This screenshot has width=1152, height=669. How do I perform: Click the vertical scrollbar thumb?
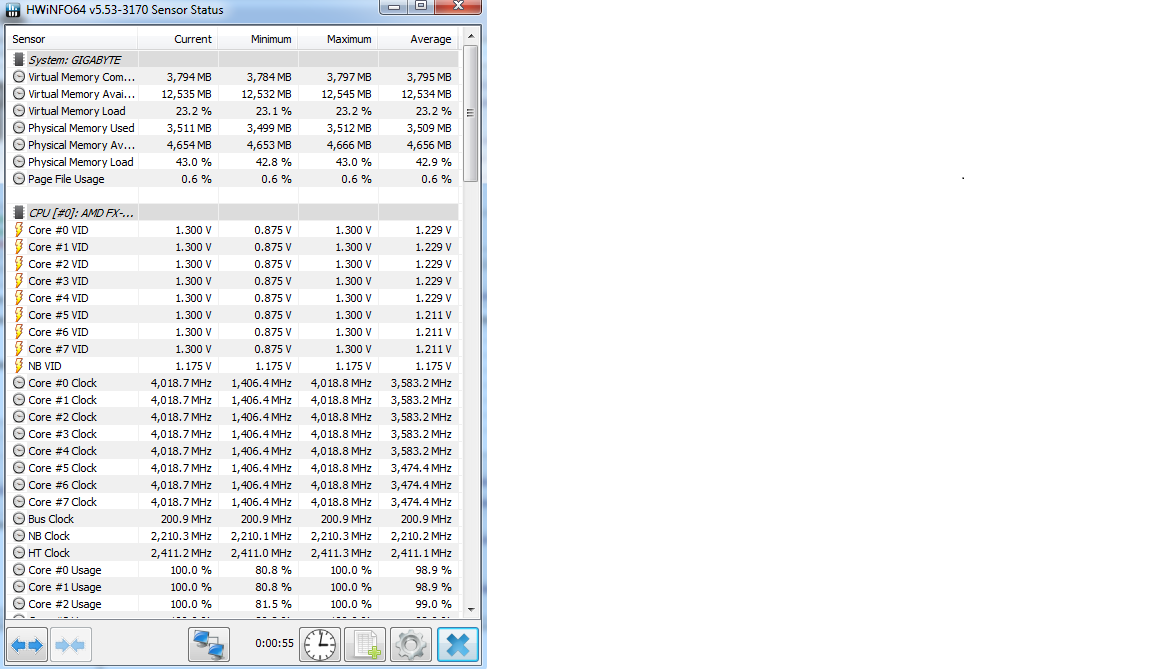[x=471, y=113]
